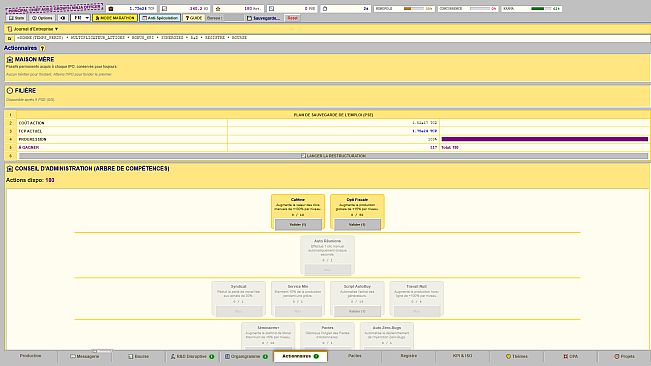Switch to the Messagerie tab
651x366 pixels.
click(x=85, y=356)
